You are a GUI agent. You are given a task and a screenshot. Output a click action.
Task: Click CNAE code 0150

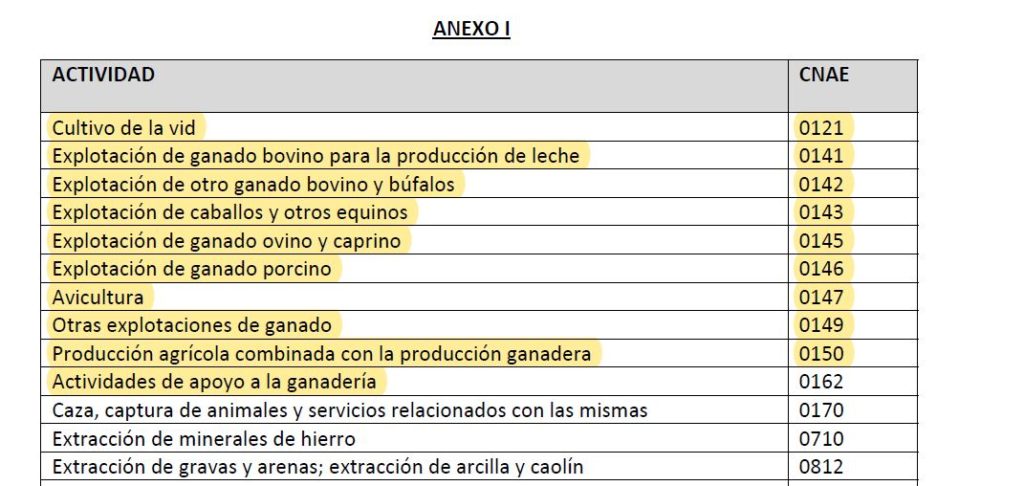pos(822,353)
